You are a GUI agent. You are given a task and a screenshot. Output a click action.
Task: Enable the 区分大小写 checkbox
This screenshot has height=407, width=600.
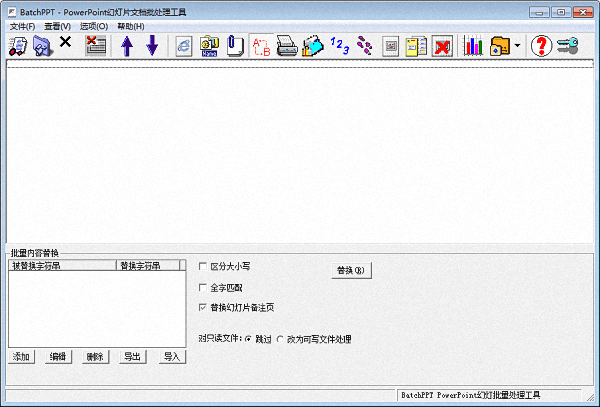pyautogui.click(x=203, y=266)
